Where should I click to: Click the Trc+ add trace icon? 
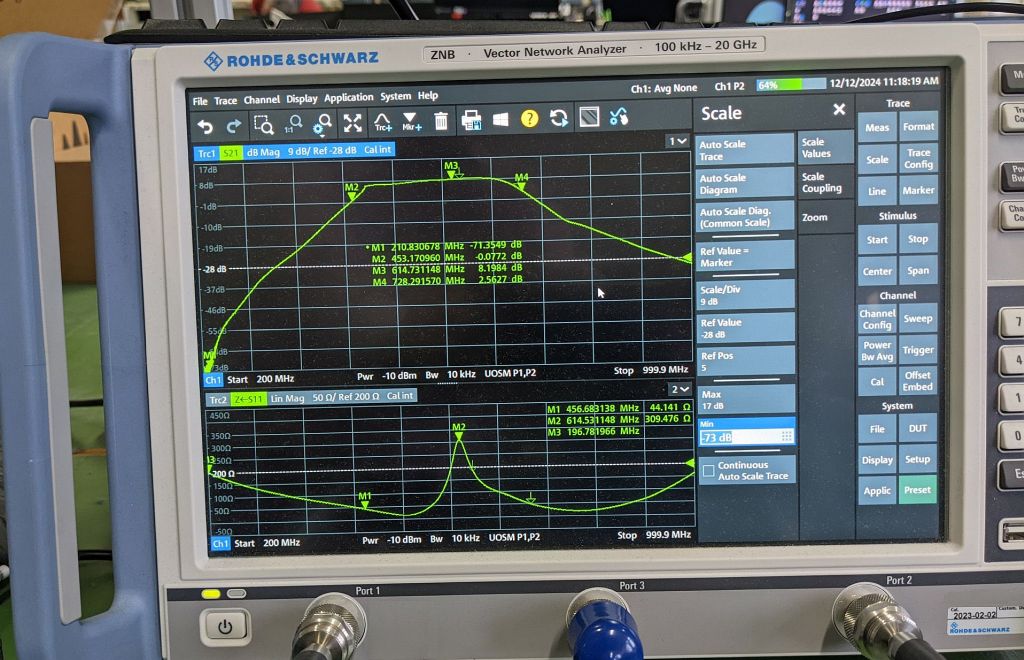[x=382, y=123]
